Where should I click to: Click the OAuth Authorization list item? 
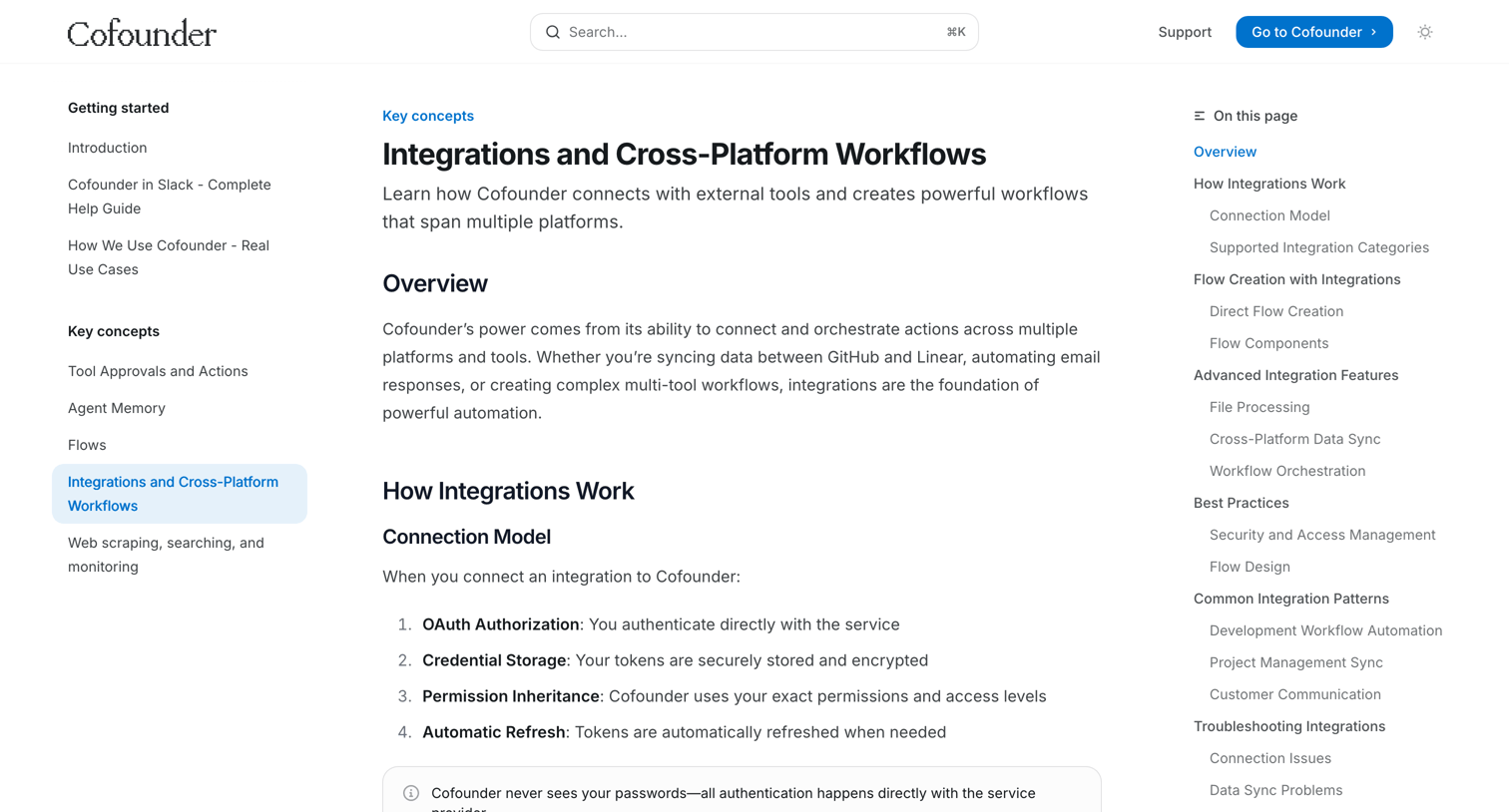(661, 624)
